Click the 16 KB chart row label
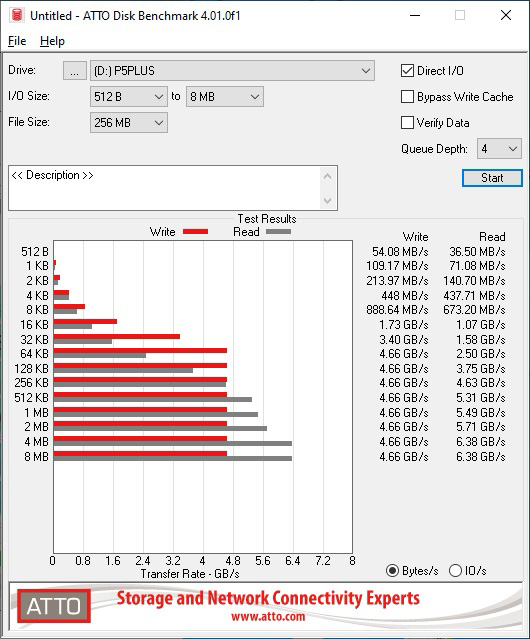The height and width of the screenshot is (639, 530). coord(34,325)
